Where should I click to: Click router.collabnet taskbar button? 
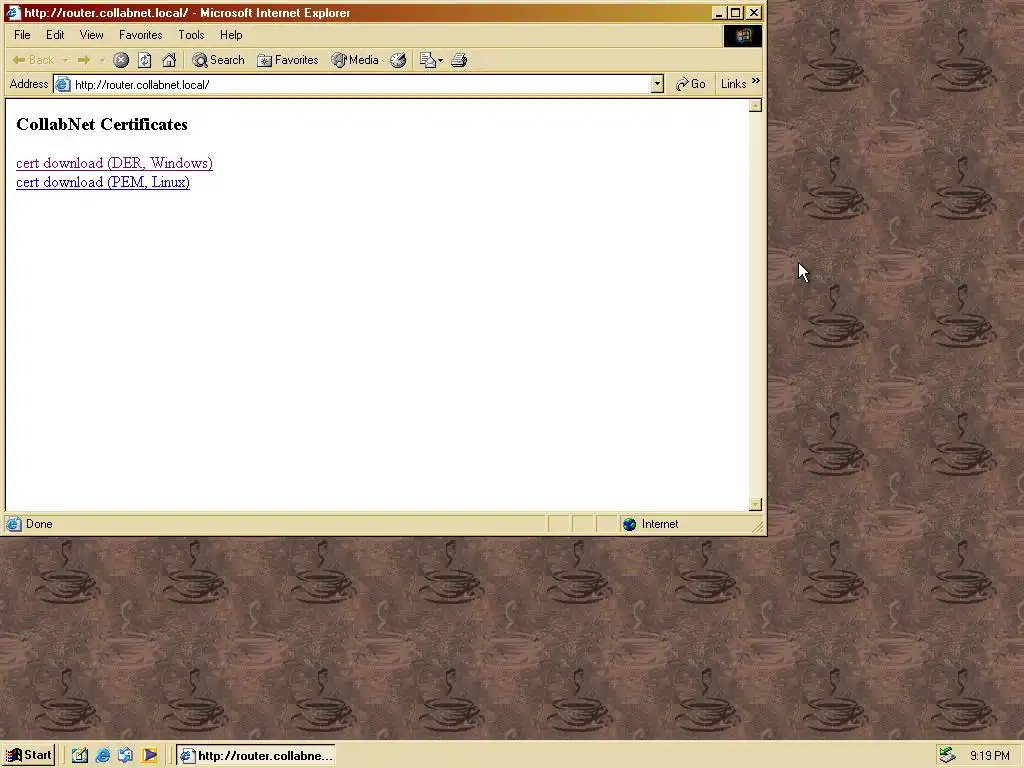coord(256,756)
